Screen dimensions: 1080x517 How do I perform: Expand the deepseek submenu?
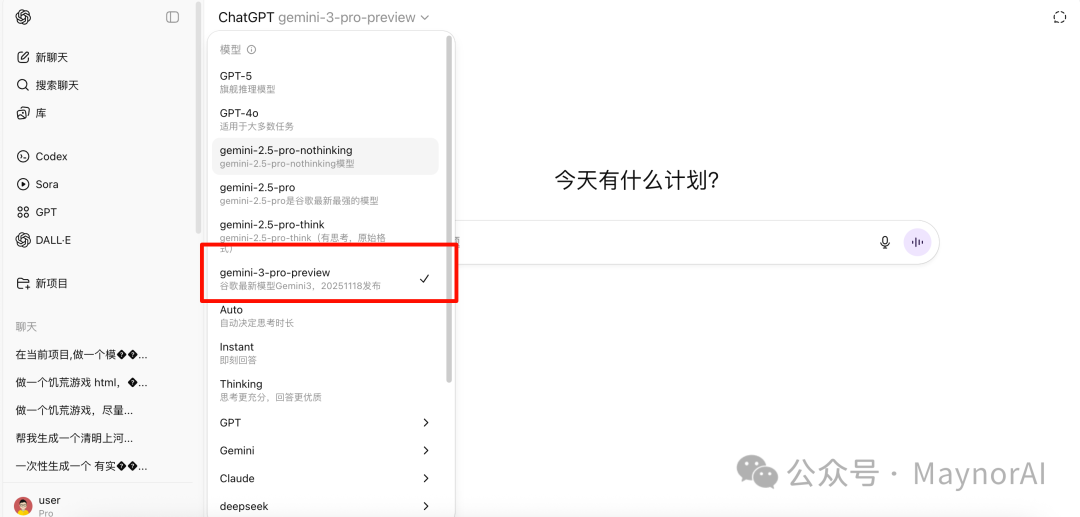[x=325, y=506]
